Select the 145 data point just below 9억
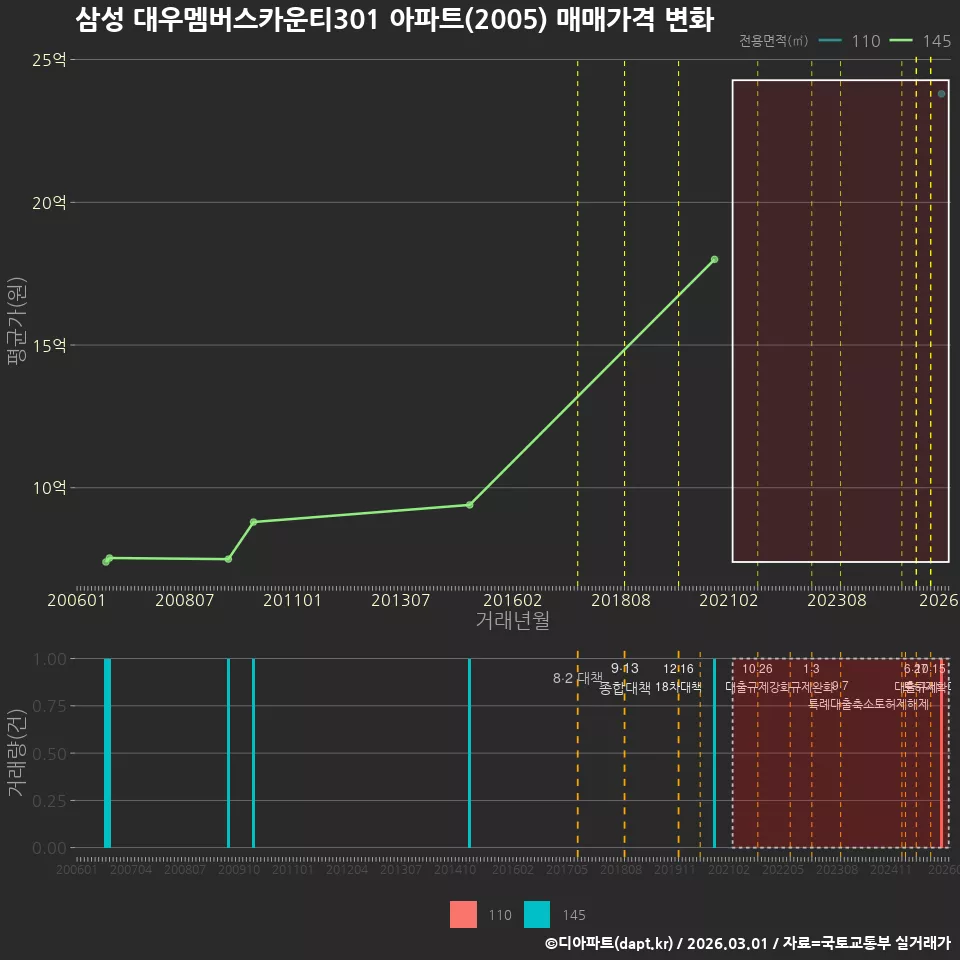This screenshot has height=960, width=960. pos(253,522)
